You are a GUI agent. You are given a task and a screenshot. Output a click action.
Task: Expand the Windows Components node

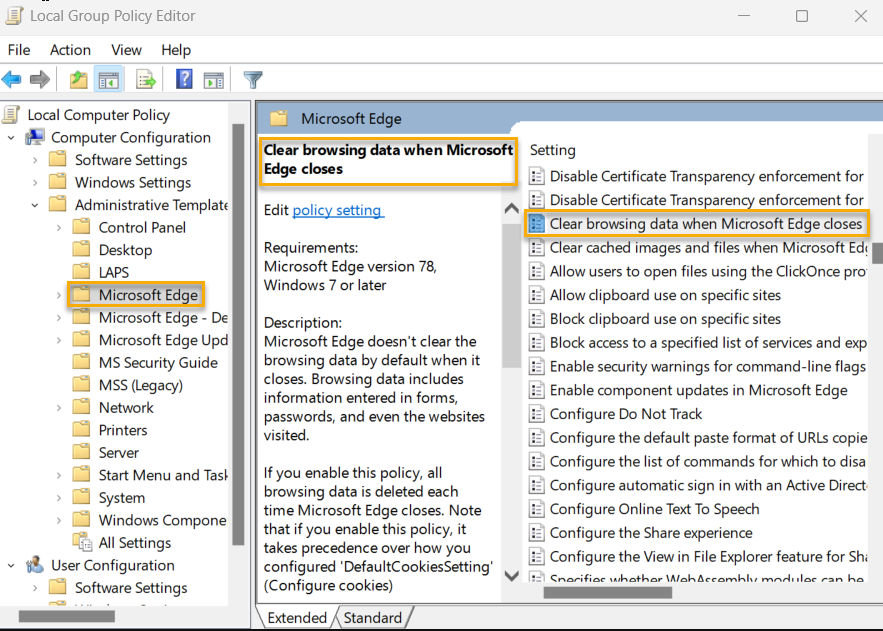tap(59, 520)
